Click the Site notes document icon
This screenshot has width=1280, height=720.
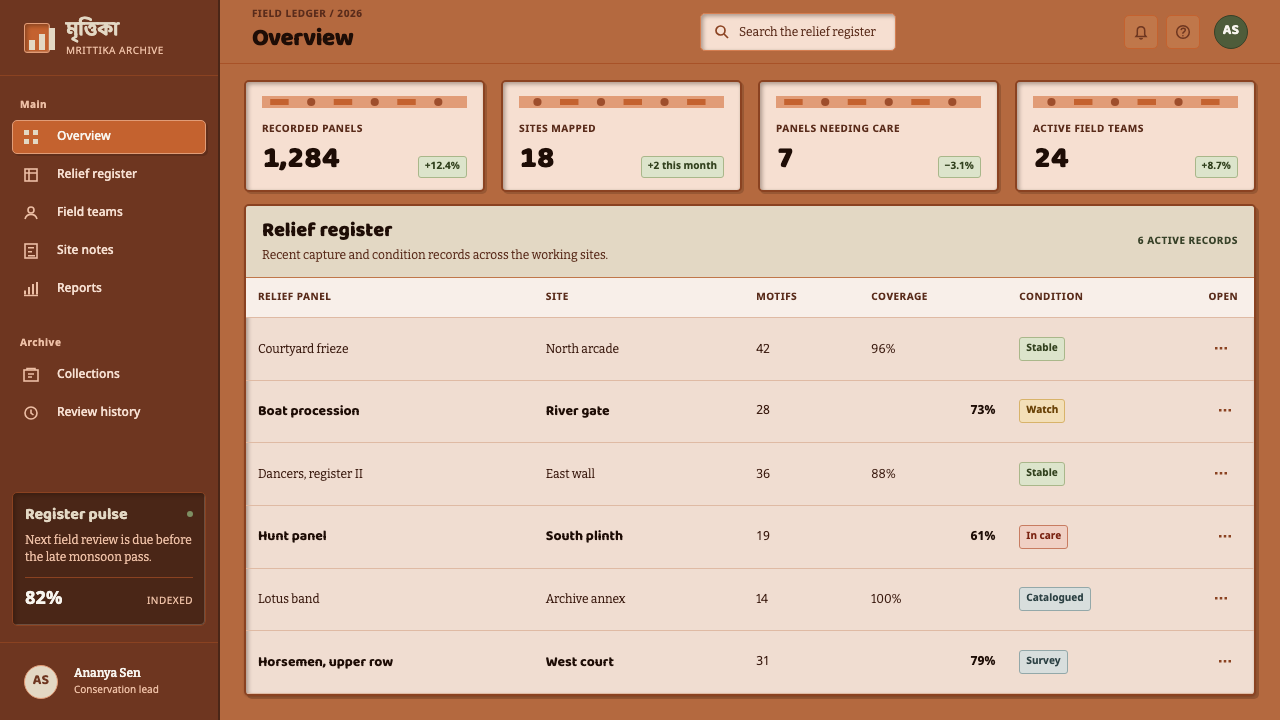[x=31, y=251]
